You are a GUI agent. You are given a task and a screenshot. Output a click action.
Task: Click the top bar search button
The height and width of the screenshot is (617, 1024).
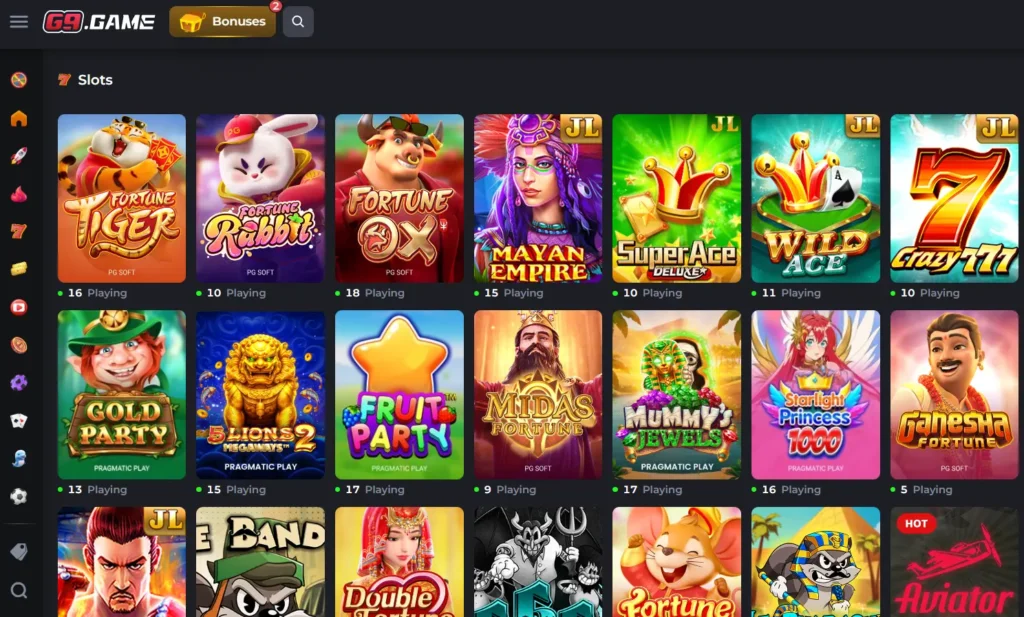pyautogui.click(x=298, y=22)
